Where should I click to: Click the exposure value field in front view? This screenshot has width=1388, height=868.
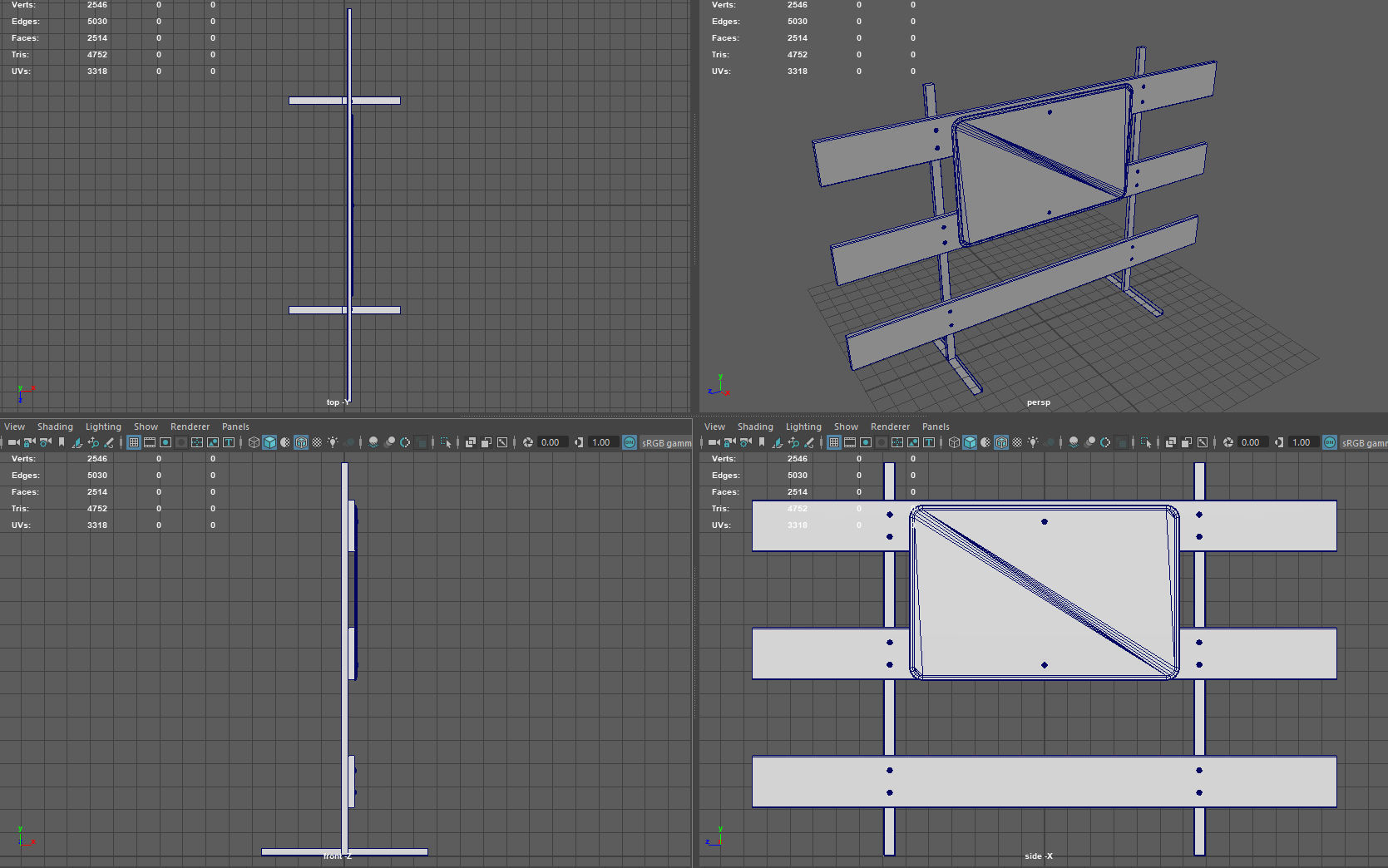click(x=552, y=442)
